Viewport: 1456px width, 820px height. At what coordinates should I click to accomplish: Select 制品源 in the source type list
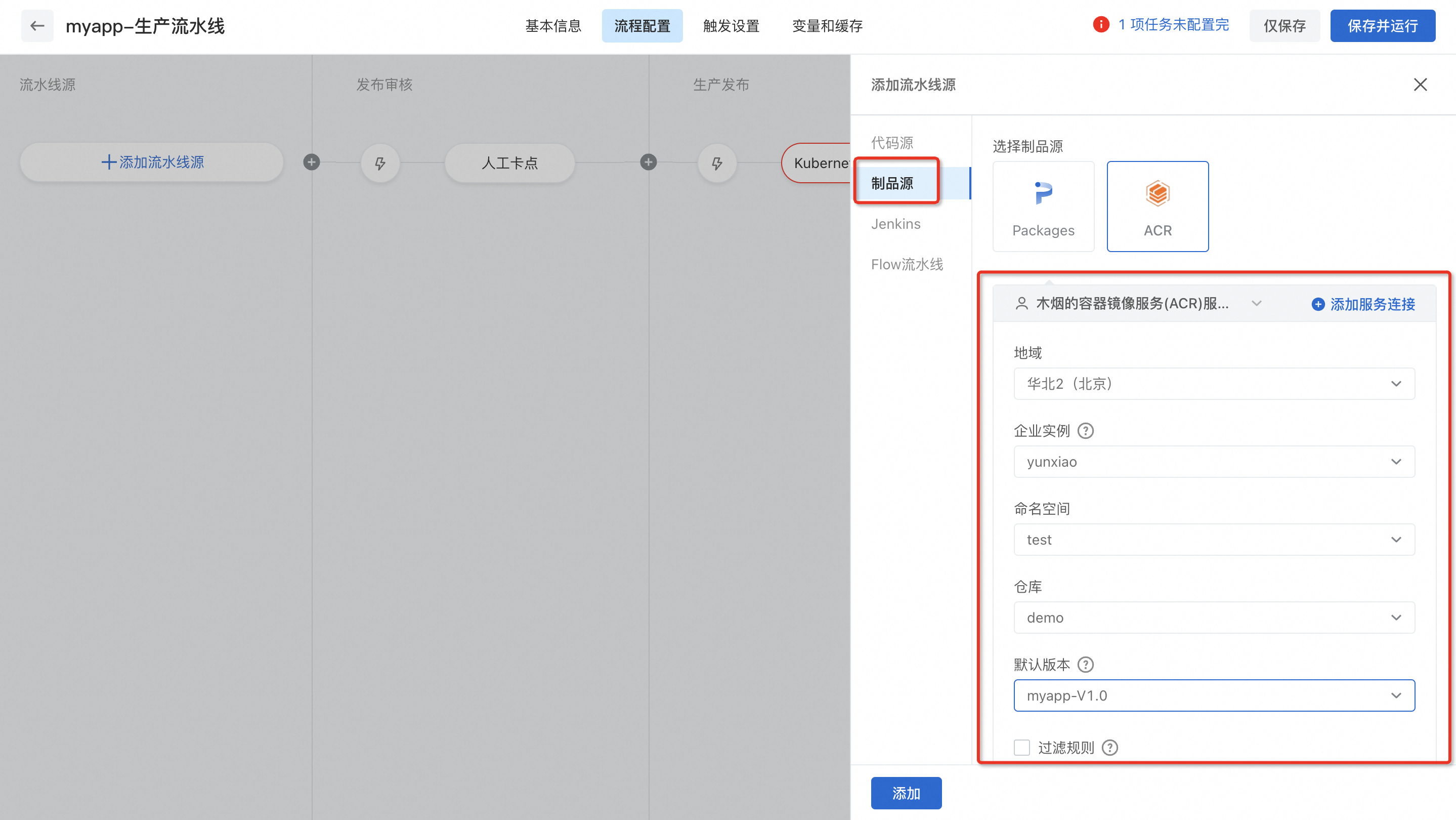(x=911, y=183)
